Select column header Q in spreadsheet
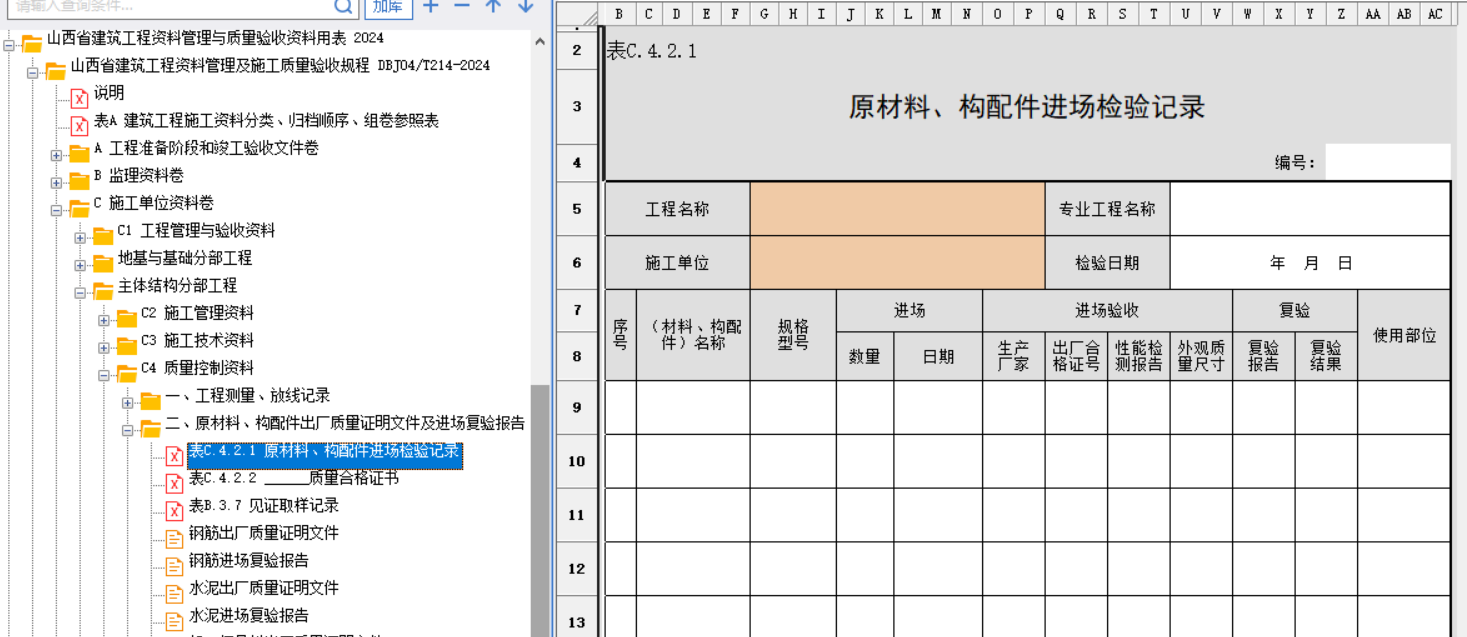 point(1060,14)
